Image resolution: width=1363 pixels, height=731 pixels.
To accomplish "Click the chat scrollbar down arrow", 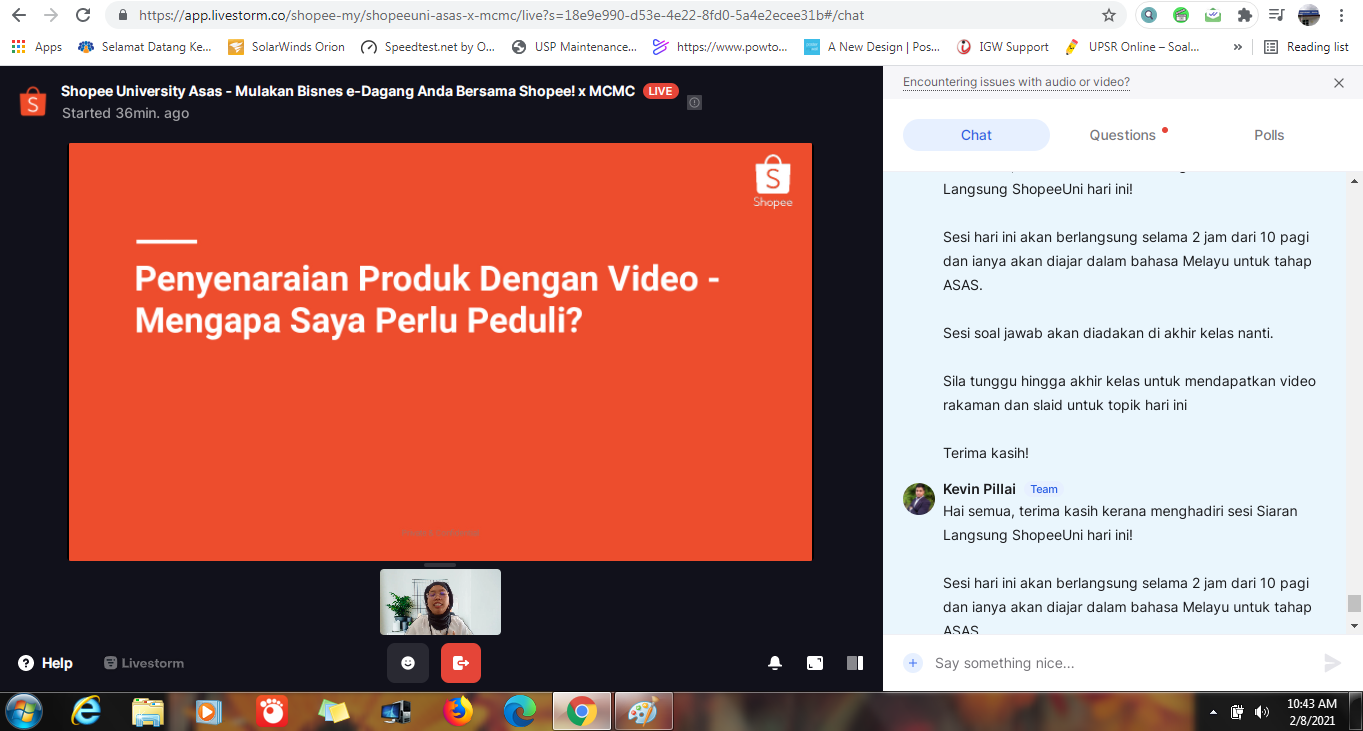I will coord(1355,625).
